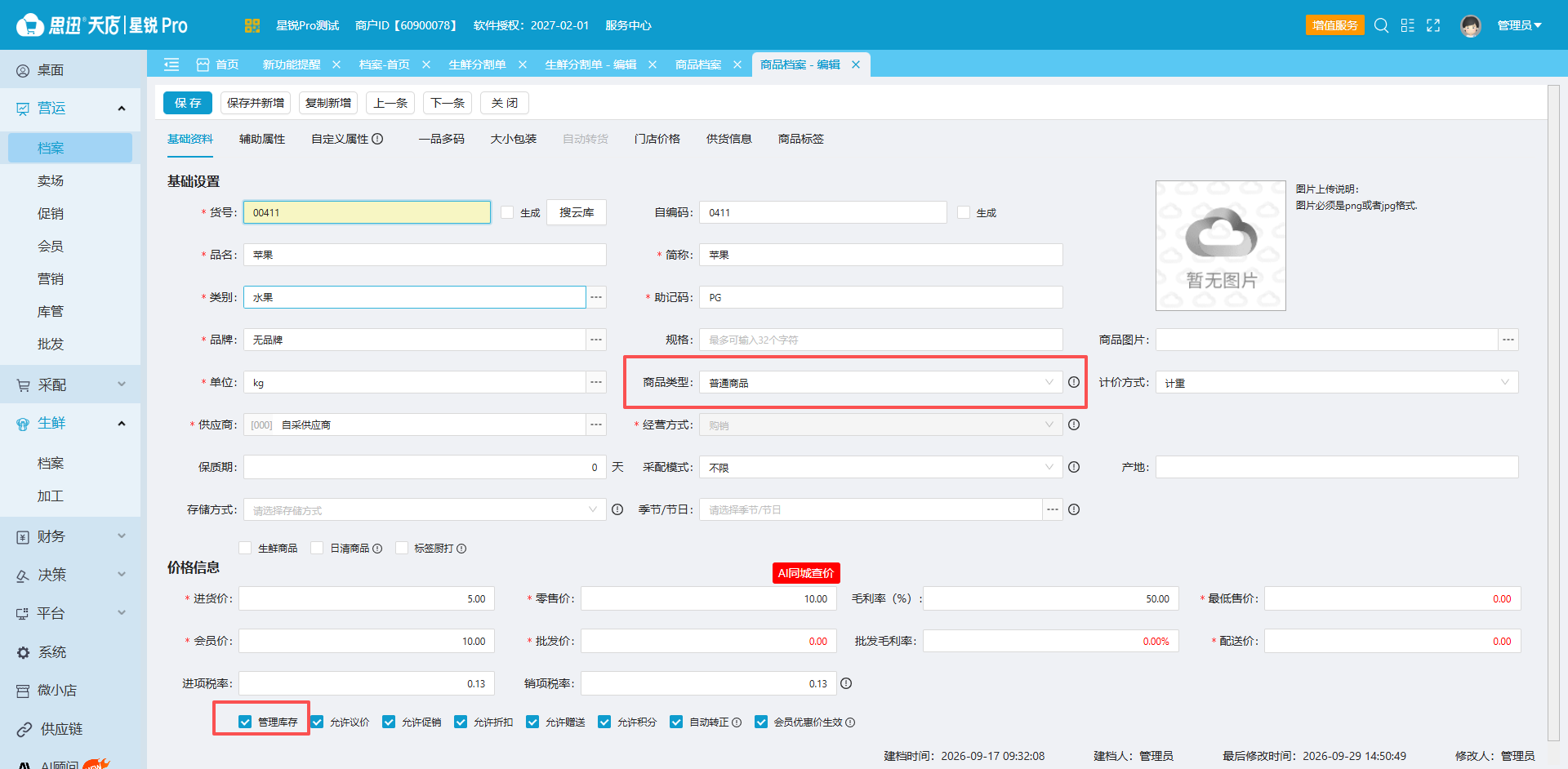Click the search magnifier icon in header
This screenshot has width=1568, height=769.
[1381, 25]
